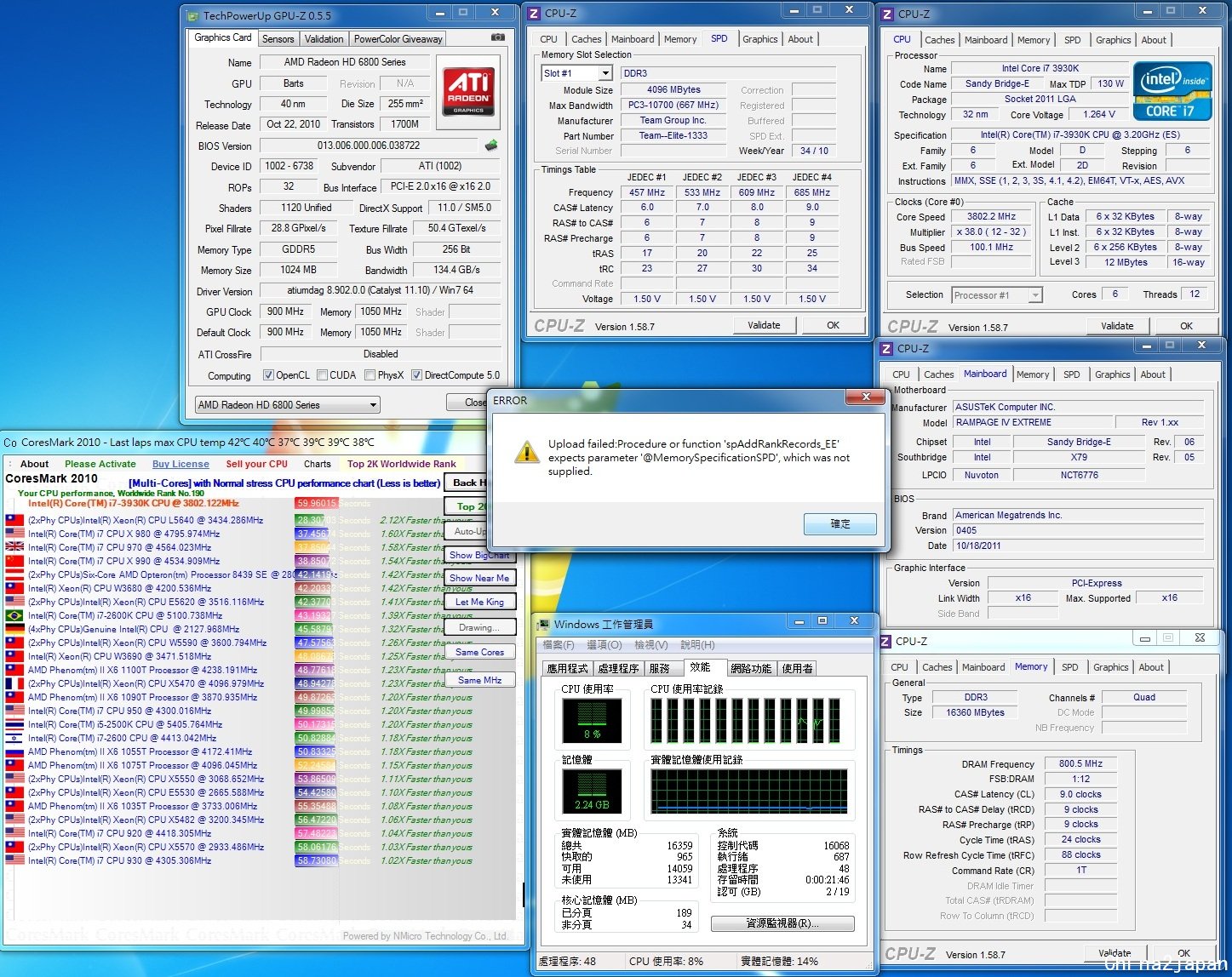Screen dimensions: 1232x977
Task: Click the DRAM Frequency value 800.5 MHz
Action: (1080, 764)
